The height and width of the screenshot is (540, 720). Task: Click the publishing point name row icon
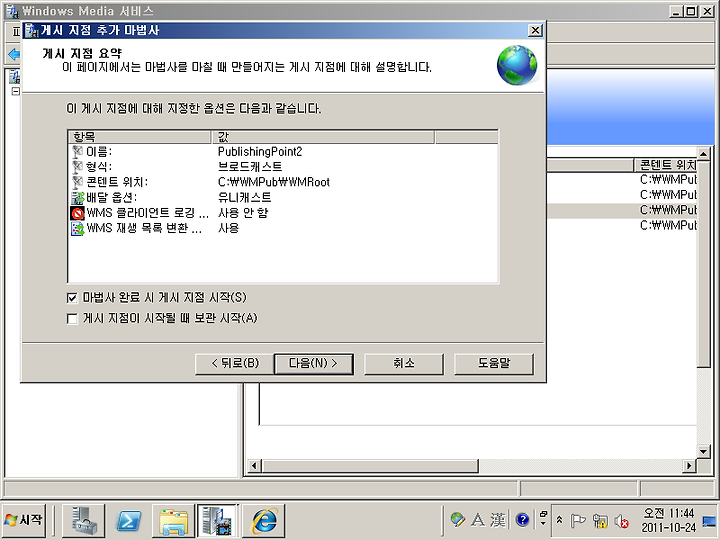(77, 152)
